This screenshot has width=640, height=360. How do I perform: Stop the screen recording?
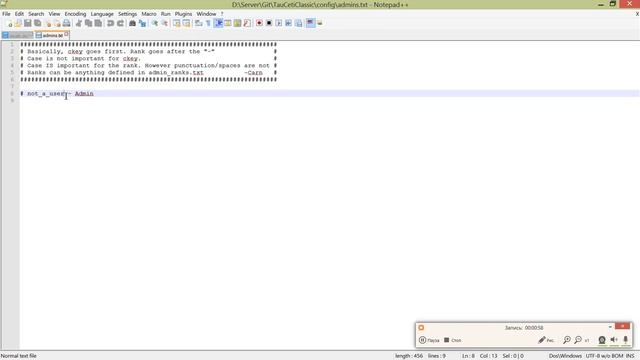pyautogui.click(x=452, y=340)
